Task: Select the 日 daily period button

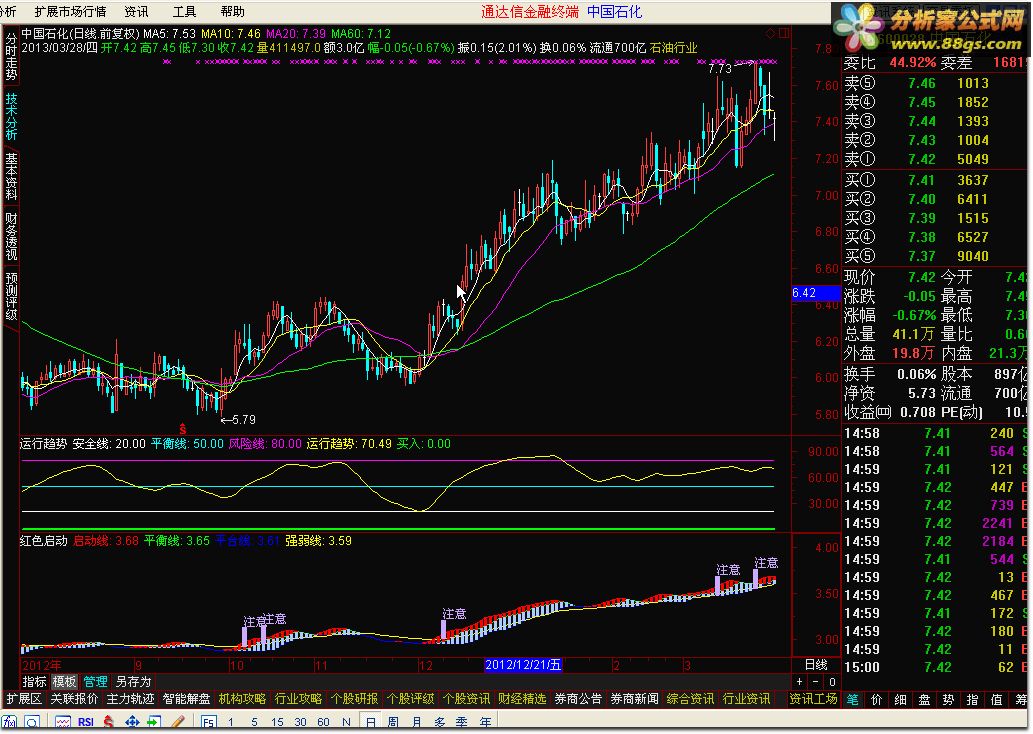Action: (370, 722)
